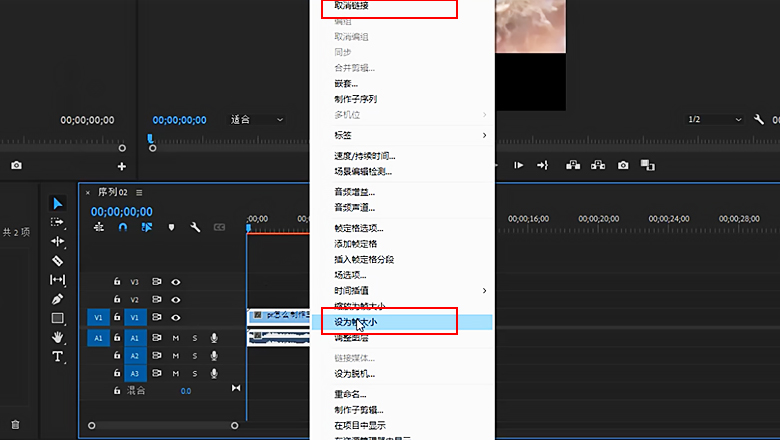Toggle the lock on track V3
Viewport: 780px width, 440px height.
[x=117, y=281]
